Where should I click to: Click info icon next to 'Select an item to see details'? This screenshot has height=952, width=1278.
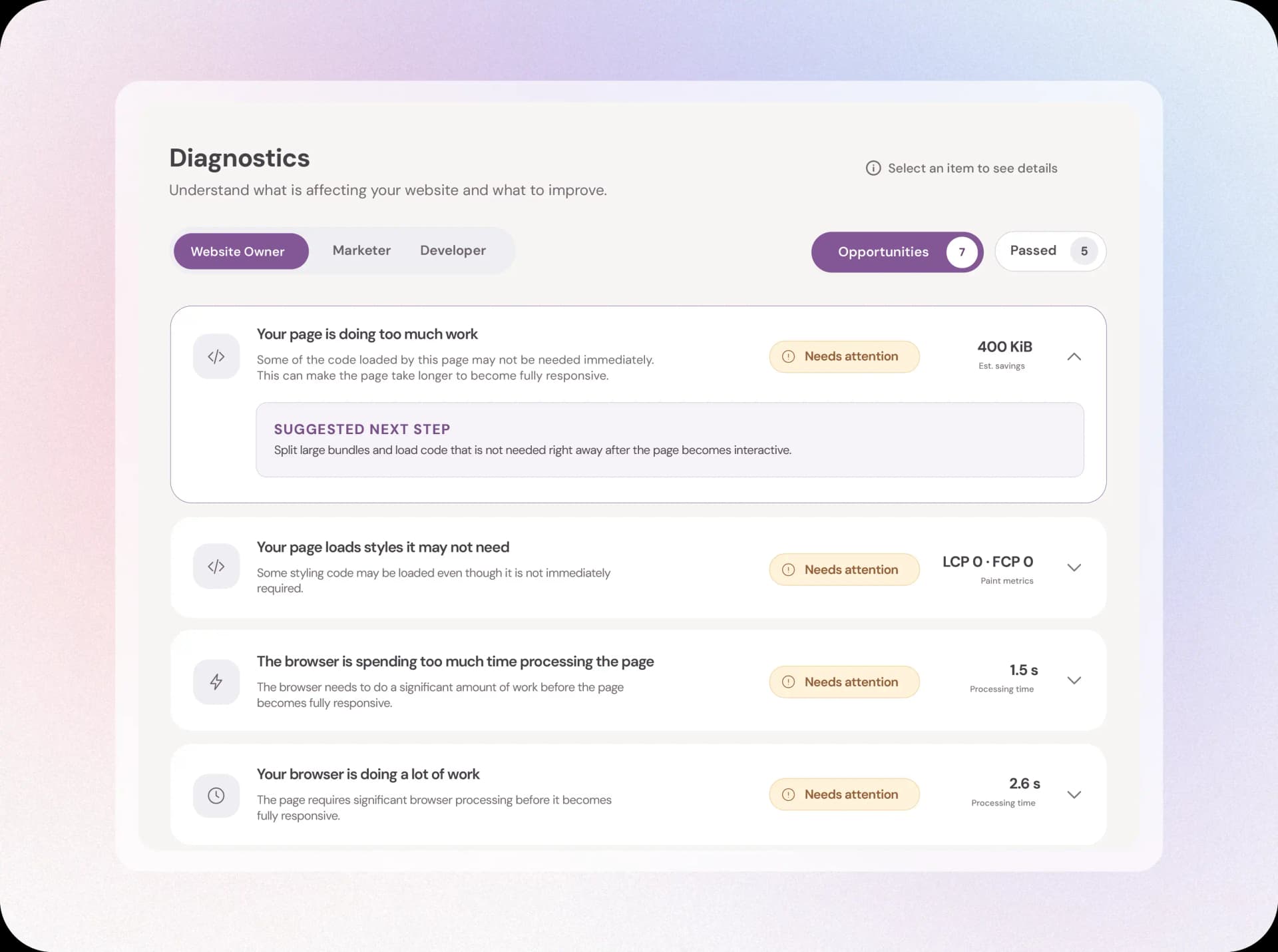(873, 168)
